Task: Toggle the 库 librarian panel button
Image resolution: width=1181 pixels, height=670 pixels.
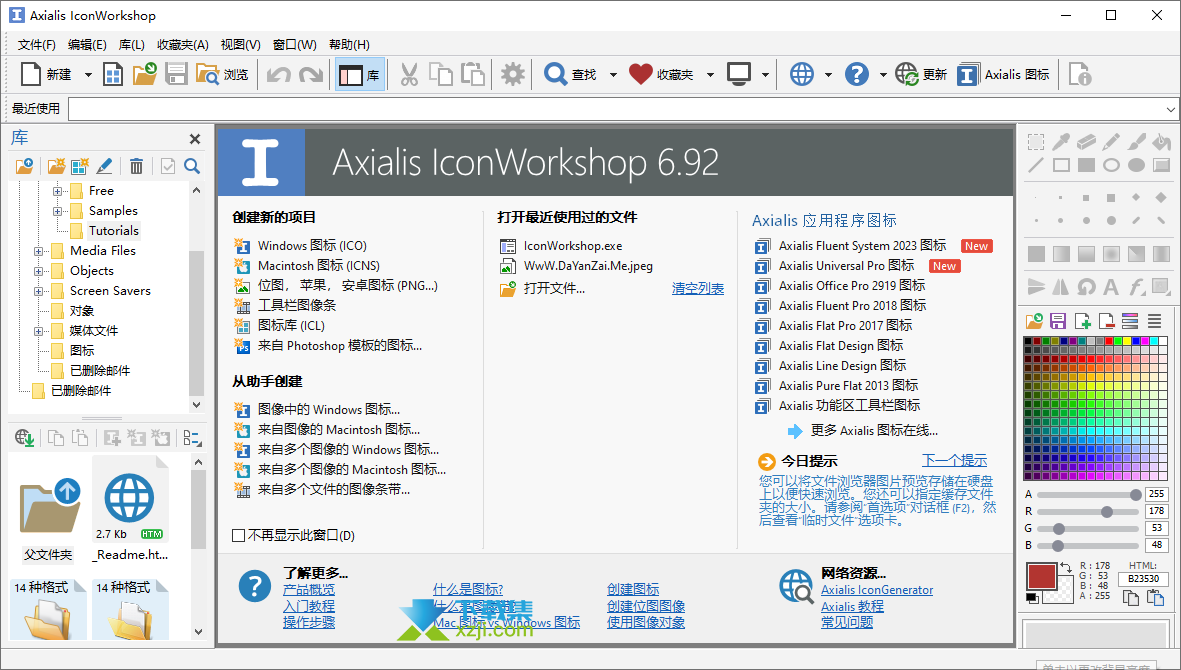Action: [x=360, y=75]
